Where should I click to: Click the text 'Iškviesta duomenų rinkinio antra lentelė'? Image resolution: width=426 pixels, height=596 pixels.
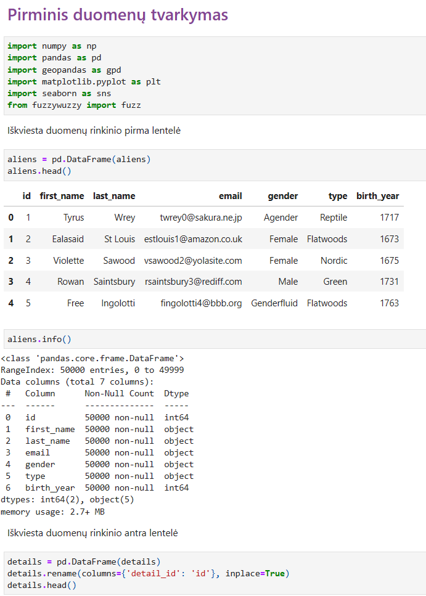click(92, 533)
